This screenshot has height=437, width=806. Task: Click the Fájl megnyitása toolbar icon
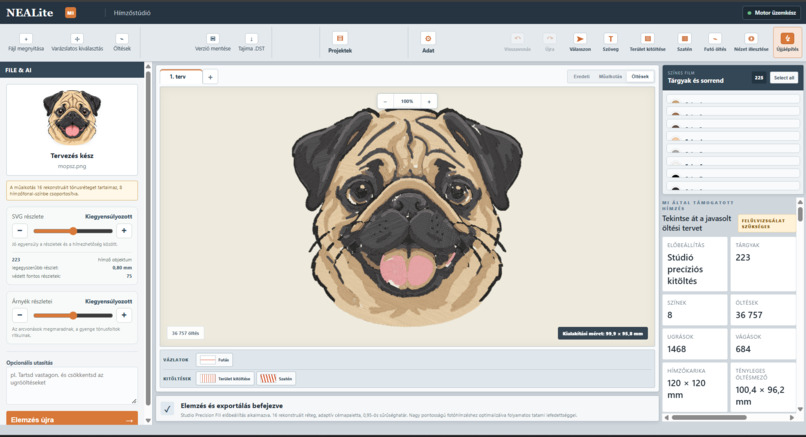click(26, 39)
